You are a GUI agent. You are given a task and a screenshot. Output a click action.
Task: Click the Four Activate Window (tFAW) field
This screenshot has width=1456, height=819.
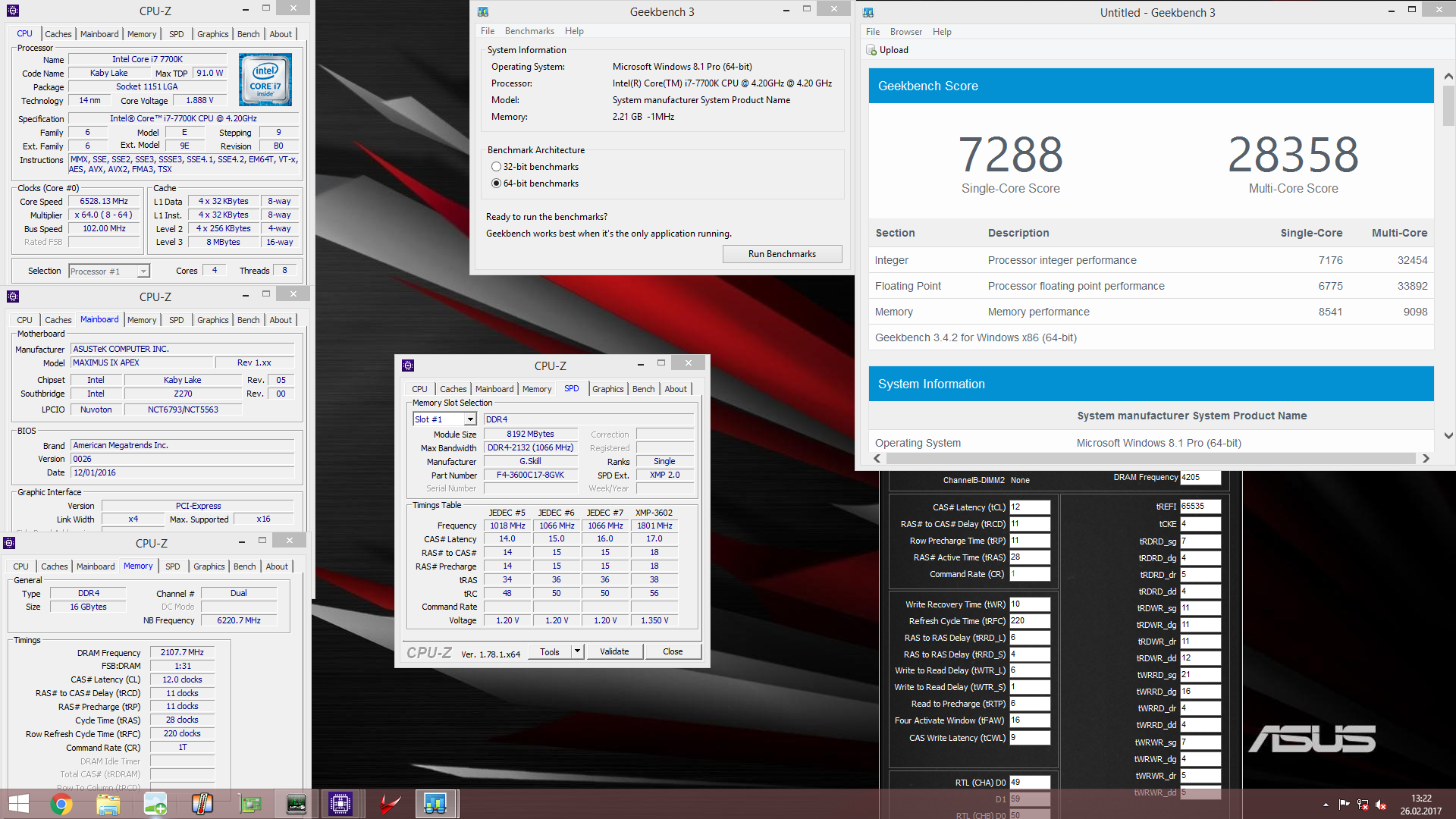(1029, 720)
